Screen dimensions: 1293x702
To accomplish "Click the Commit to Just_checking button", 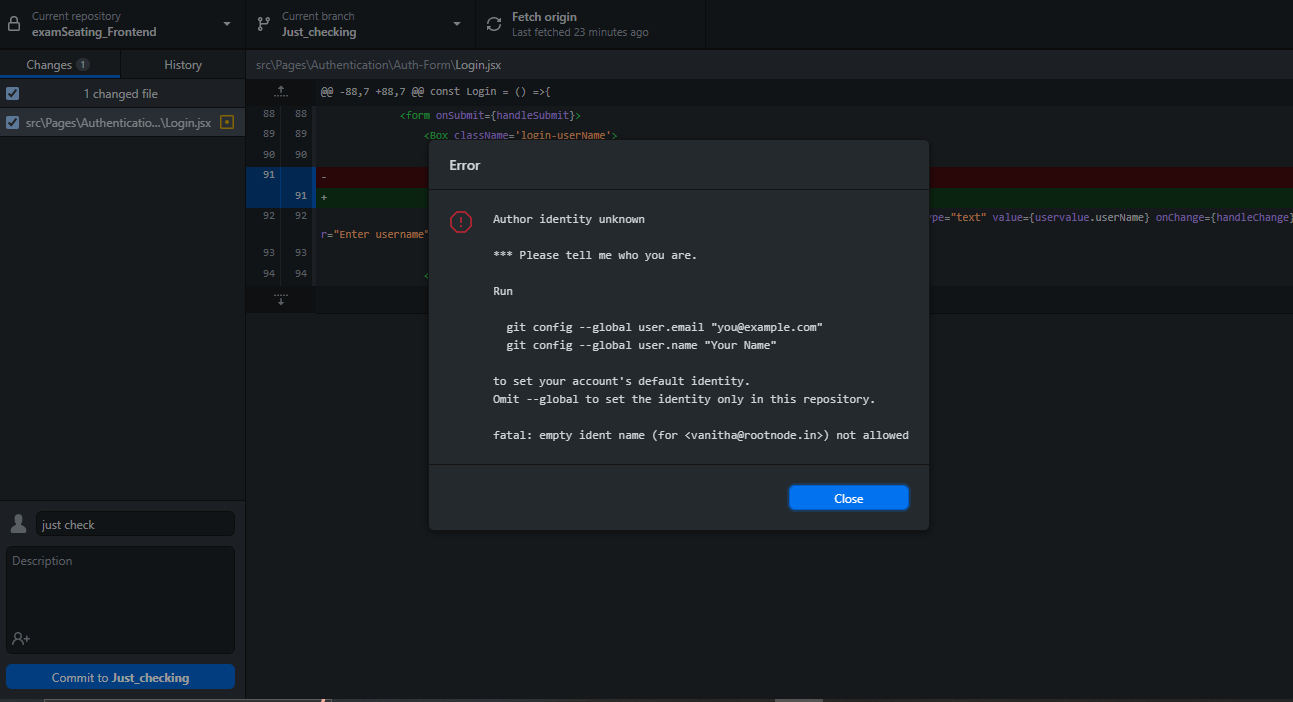I will 120,676.
